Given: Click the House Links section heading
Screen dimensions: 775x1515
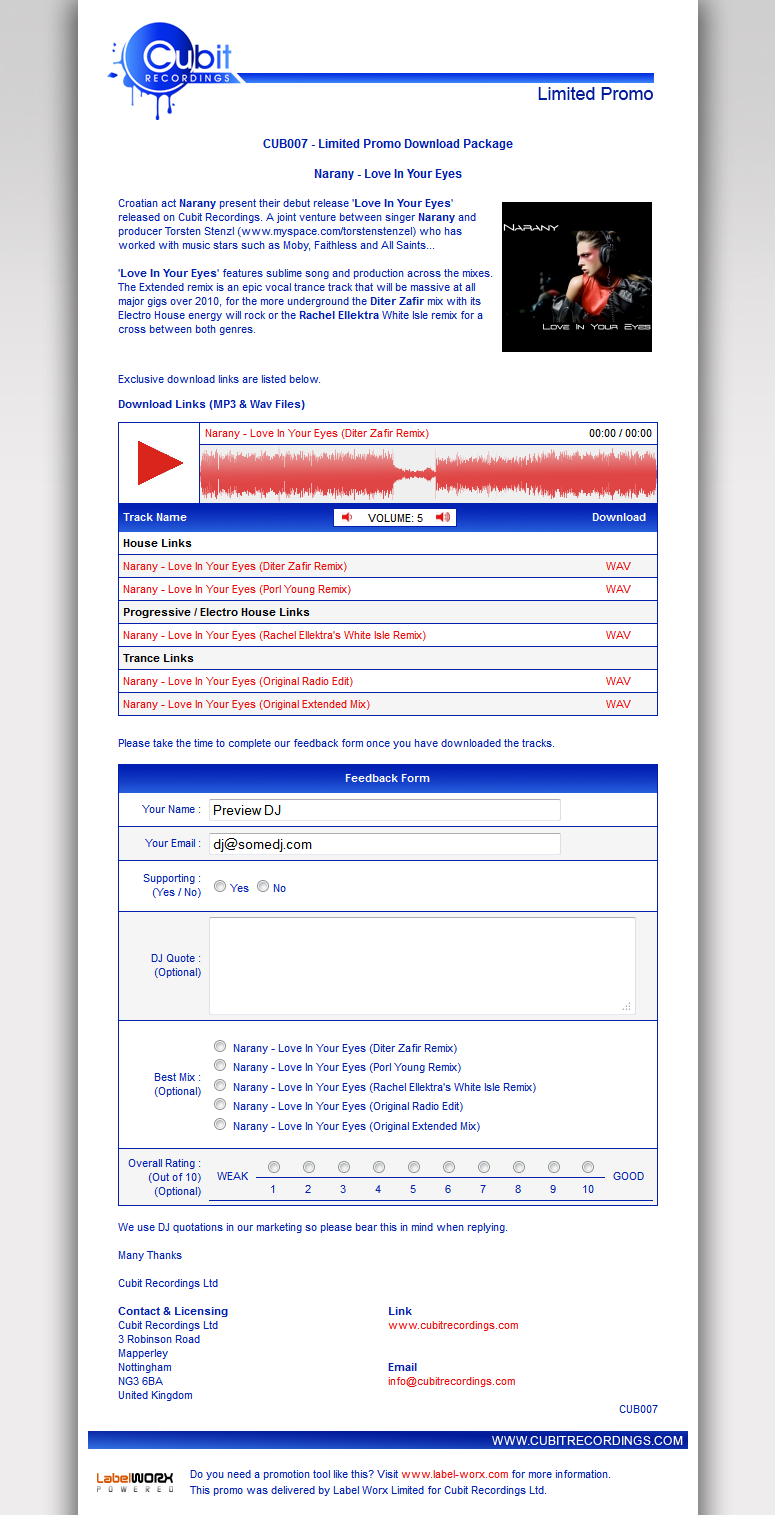Looking at the screenshot, I should 157,543.
